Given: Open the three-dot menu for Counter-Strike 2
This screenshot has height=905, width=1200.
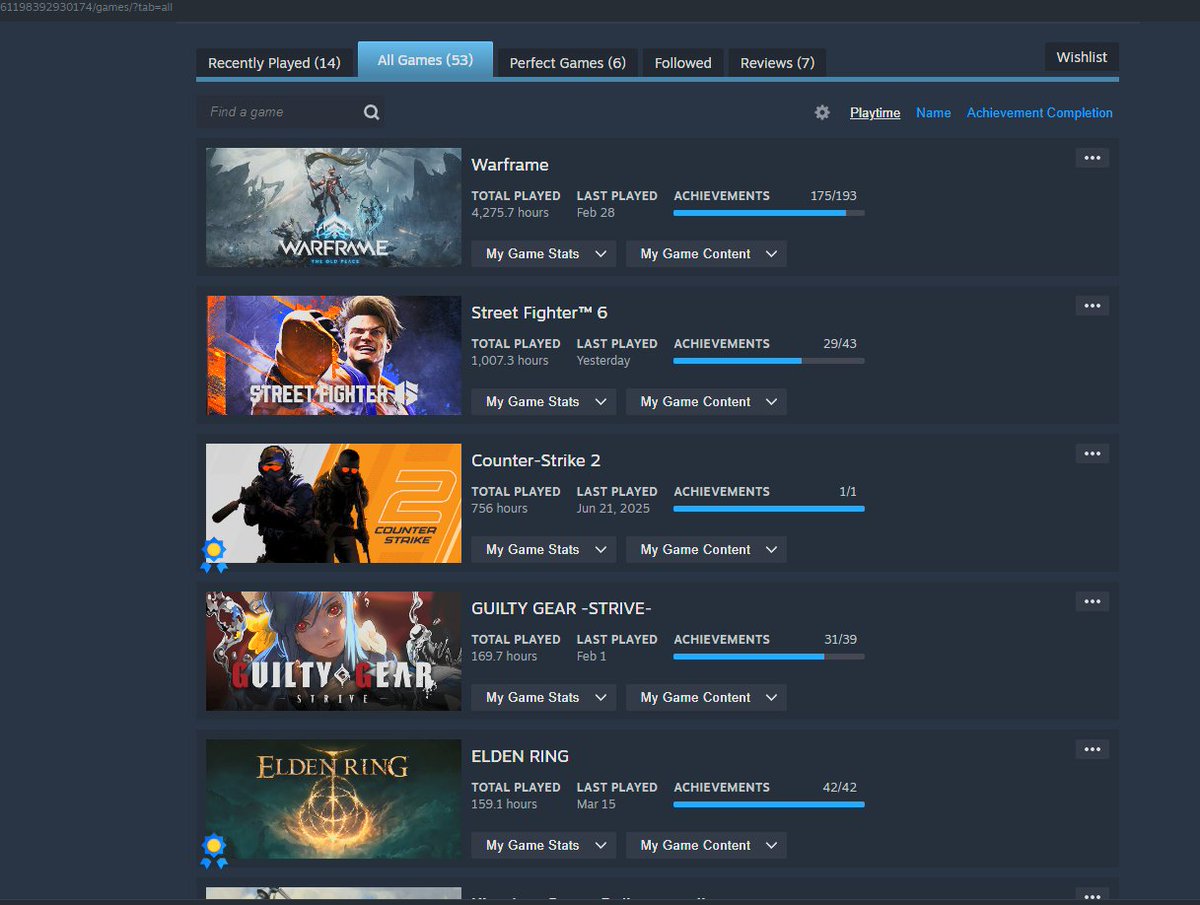Looking at the screenshot, I should [1092, 454].
